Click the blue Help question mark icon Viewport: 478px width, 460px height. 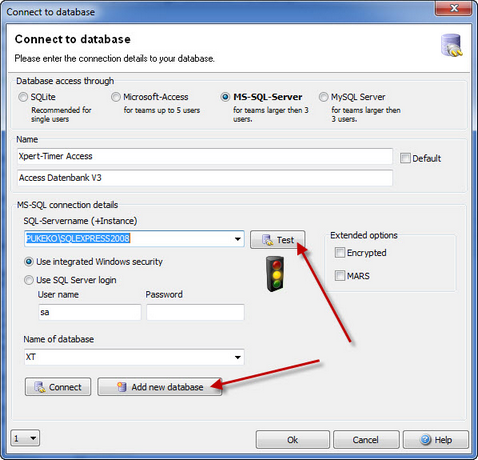point(425,440)
